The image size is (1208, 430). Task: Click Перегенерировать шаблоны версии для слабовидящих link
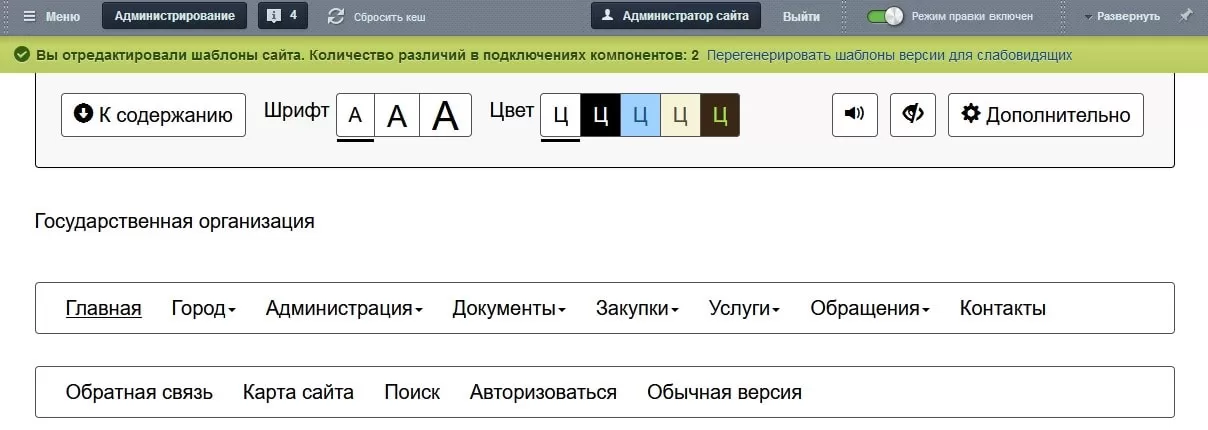889,55
